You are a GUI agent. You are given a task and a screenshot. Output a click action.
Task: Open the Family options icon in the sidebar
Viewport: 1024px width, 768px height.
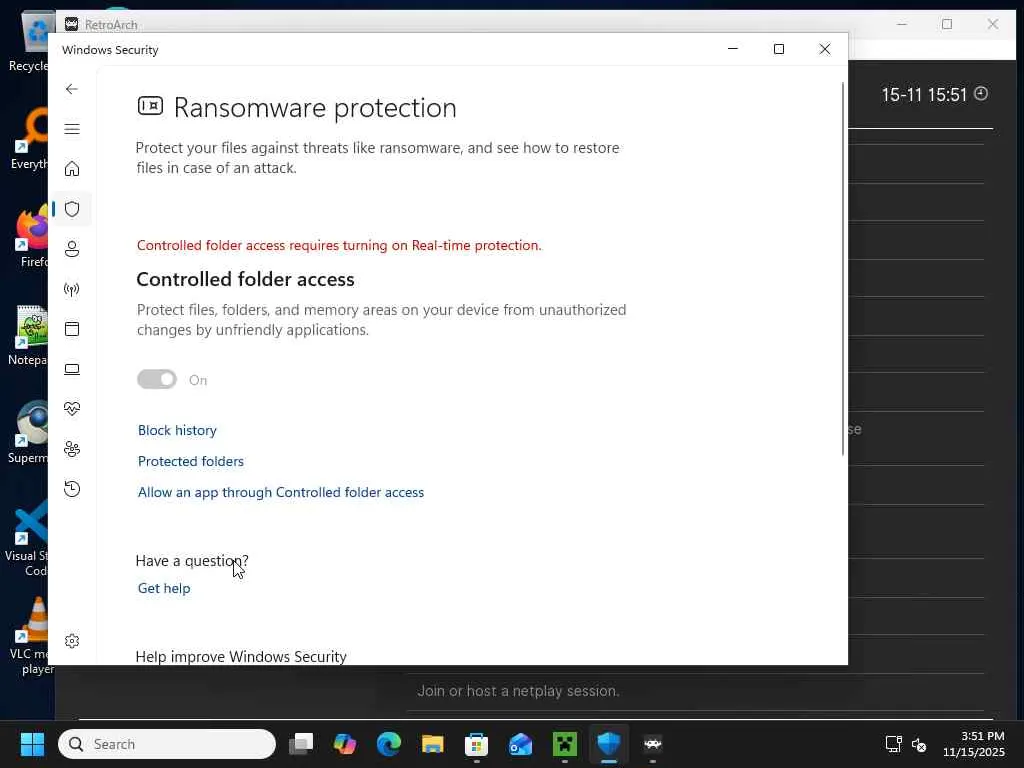point(72,449)
